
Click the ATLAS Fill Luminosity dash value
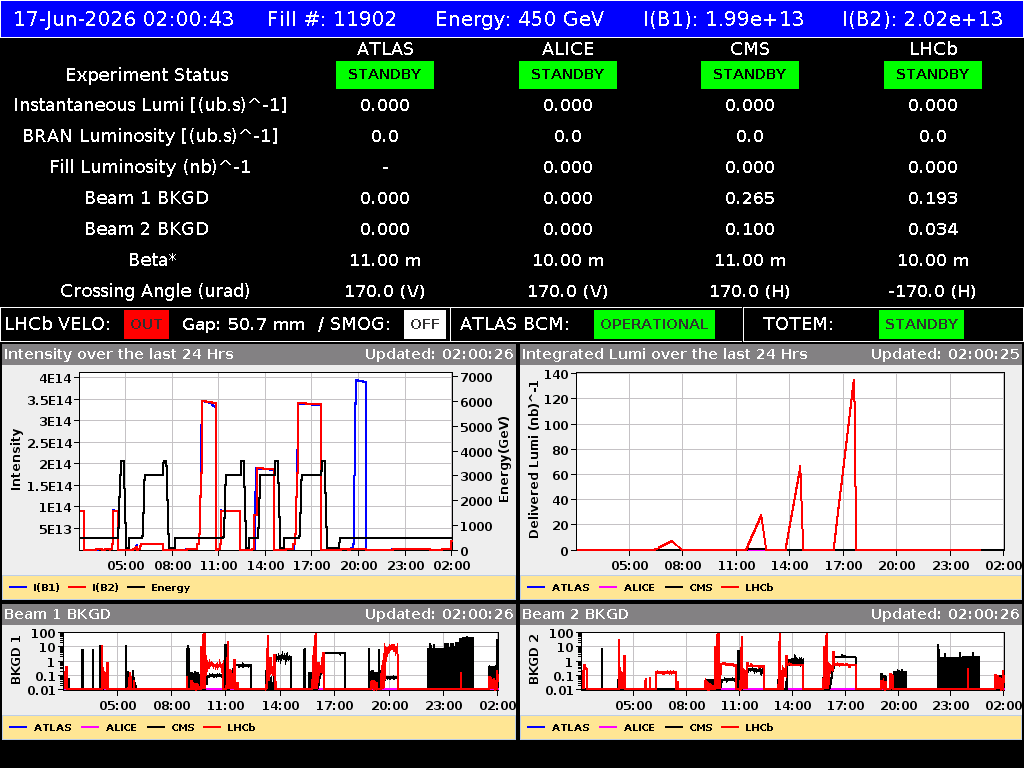pos(385,168)
